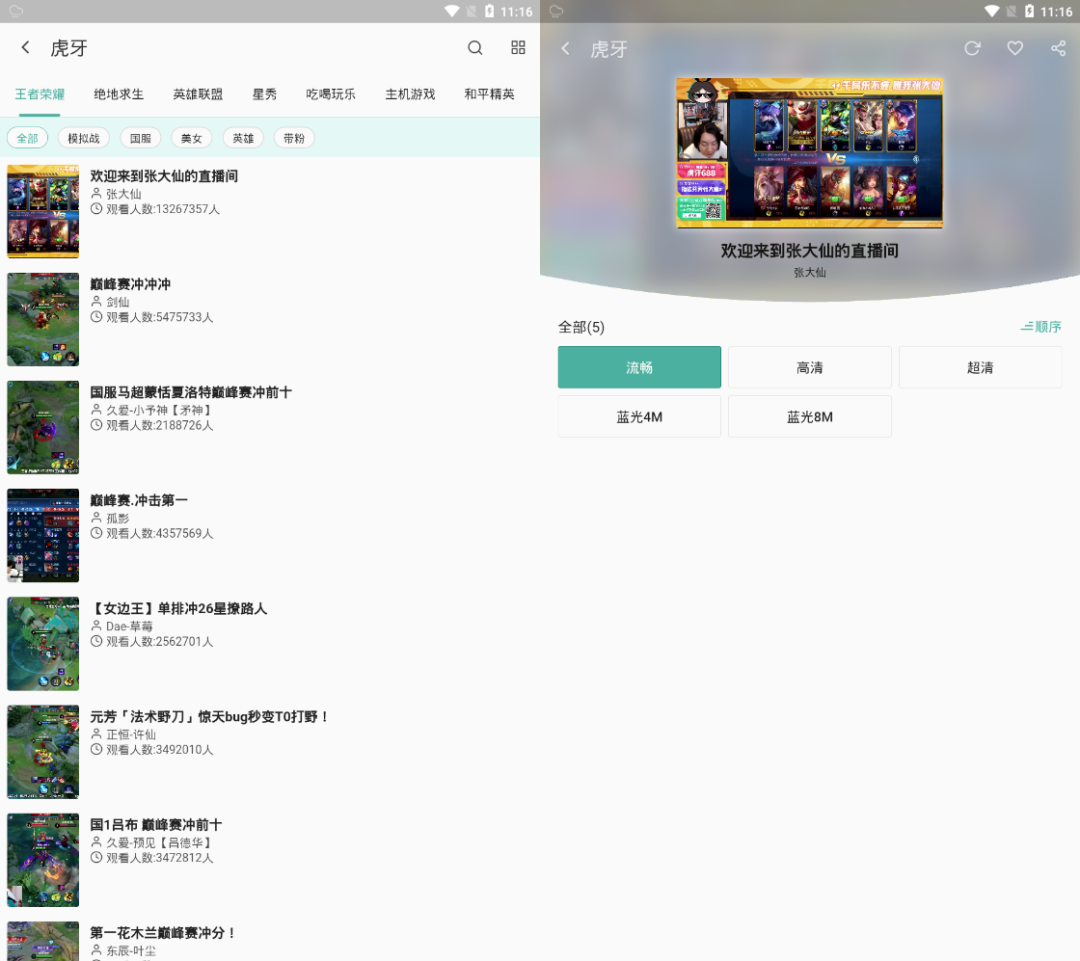Choose the 流畅 quality option
This screenshot has height=961, width=1080.
(639, 367)
